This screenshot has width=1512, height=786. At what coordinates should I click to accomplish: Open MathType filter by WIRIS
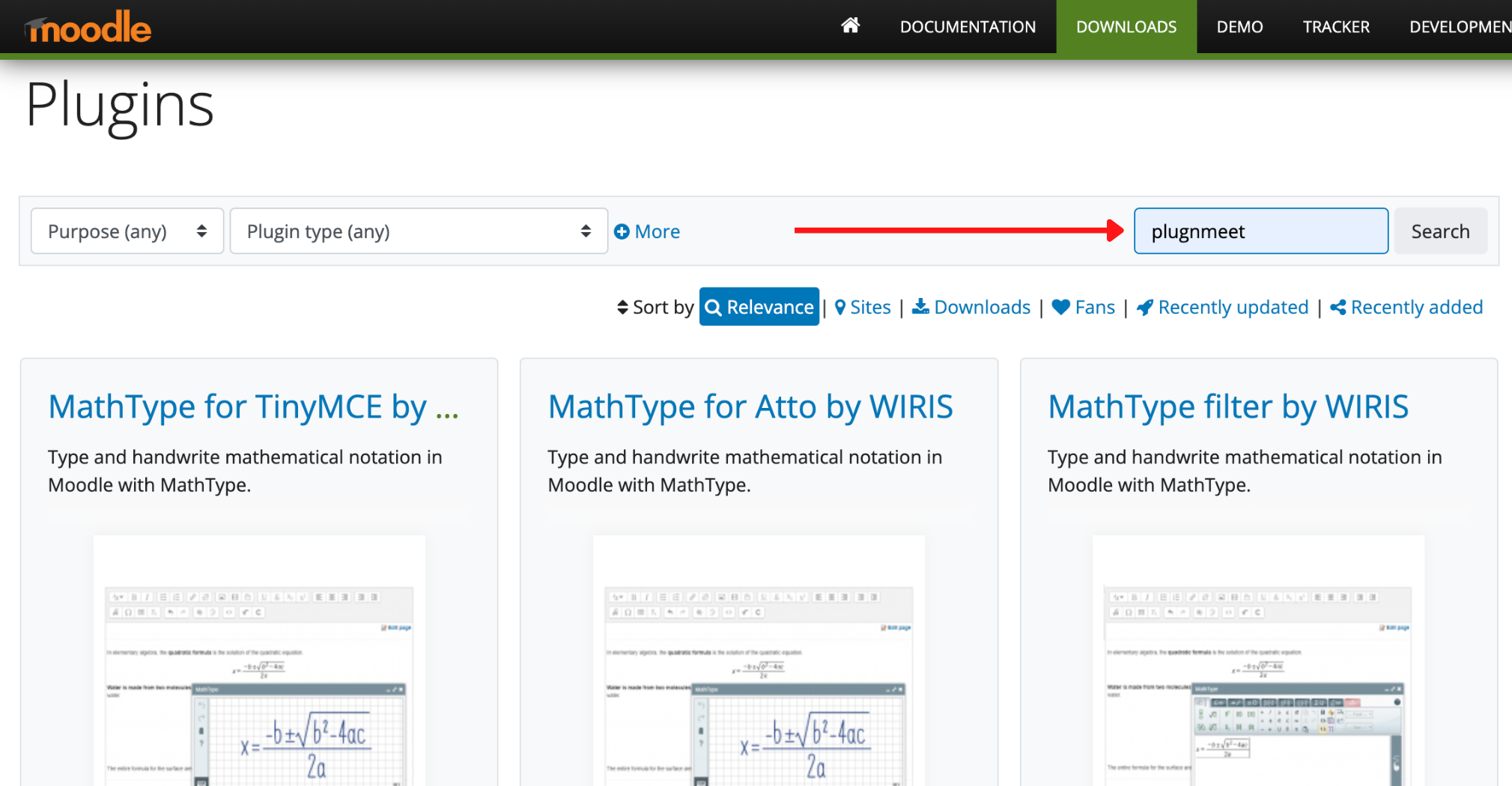coord(1228,407)
